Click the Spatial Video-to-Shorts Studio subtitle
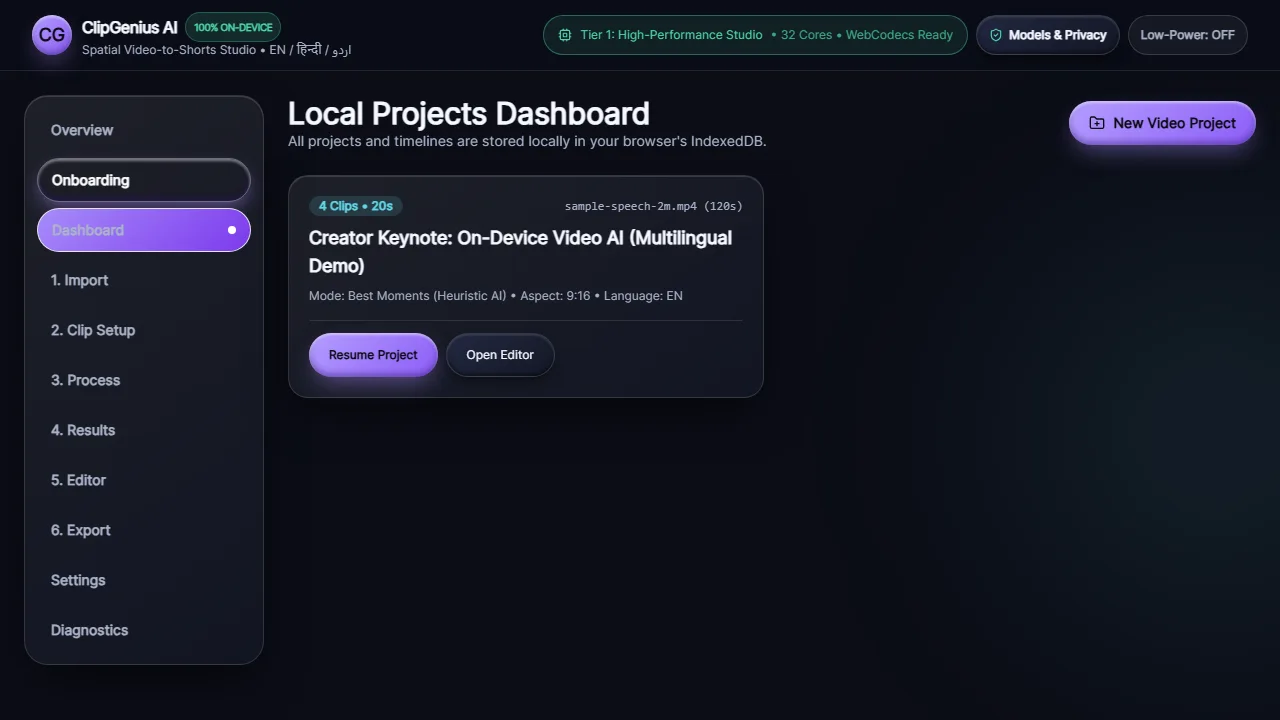Viewport: 1280px width, 720px height. pyautogui.click(x=216, y=50)
